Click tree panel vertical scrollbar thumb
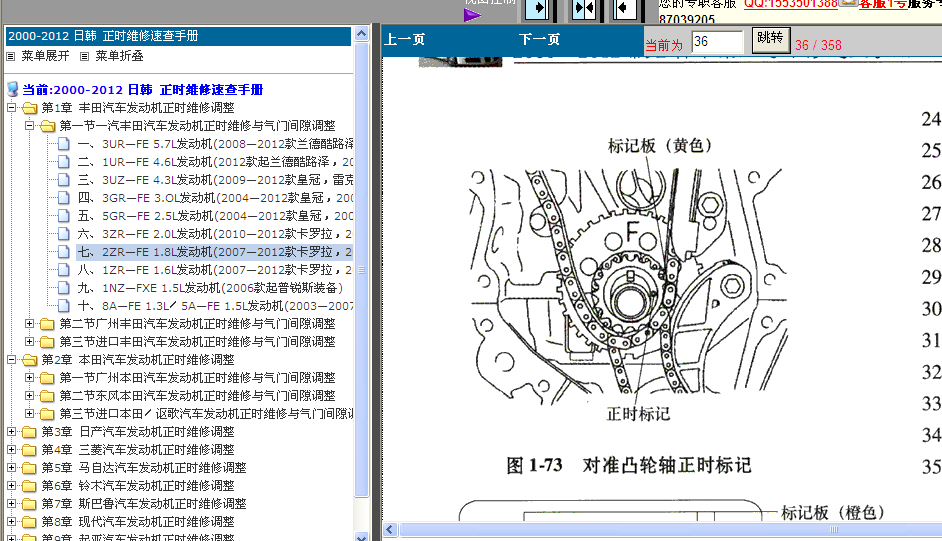 [x=361, y=270]
